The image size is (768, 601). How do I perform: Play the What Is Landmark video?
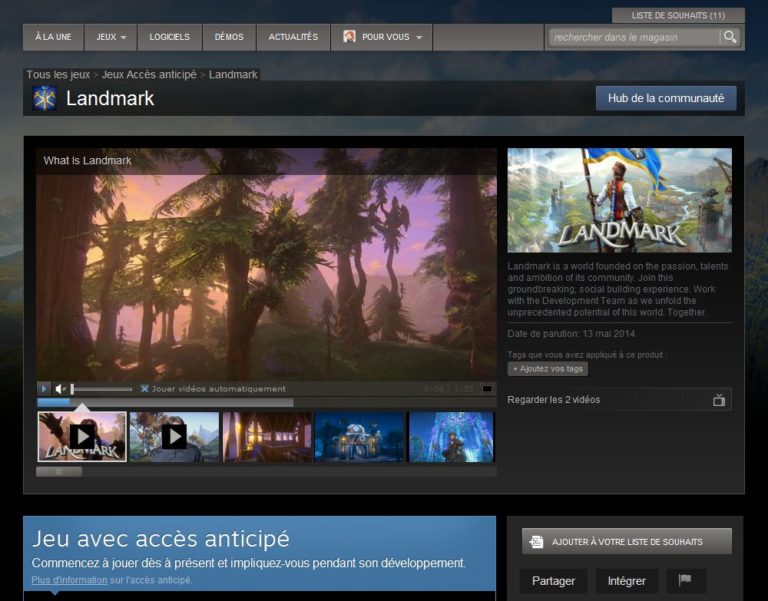(44, 389)
